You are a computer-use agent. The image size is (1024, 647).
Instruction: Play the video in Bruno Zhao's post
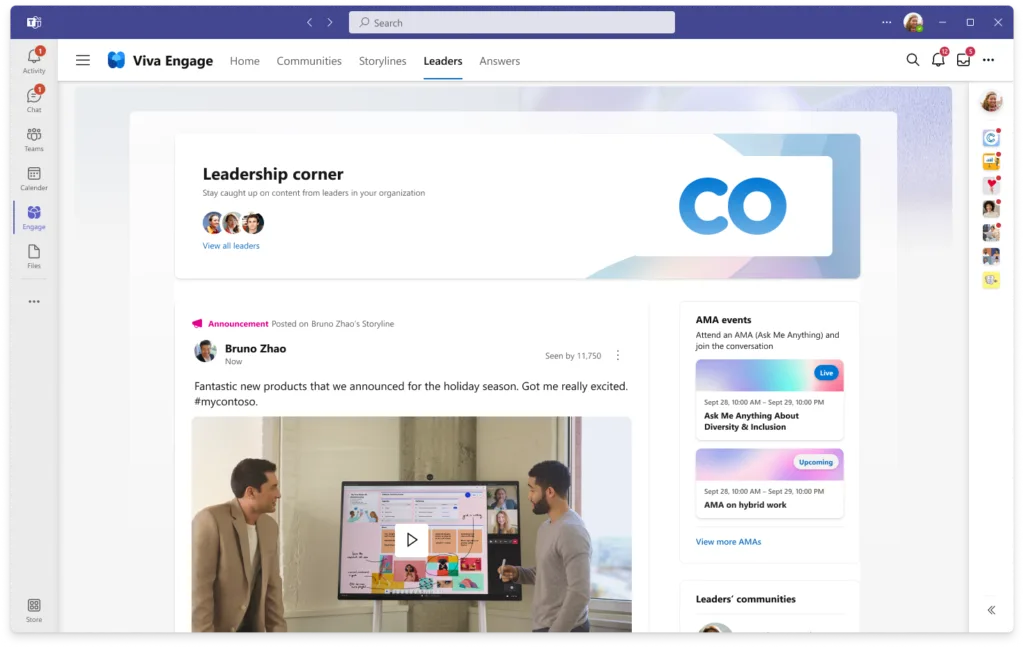pyautogui.click(x=411, y=539)
